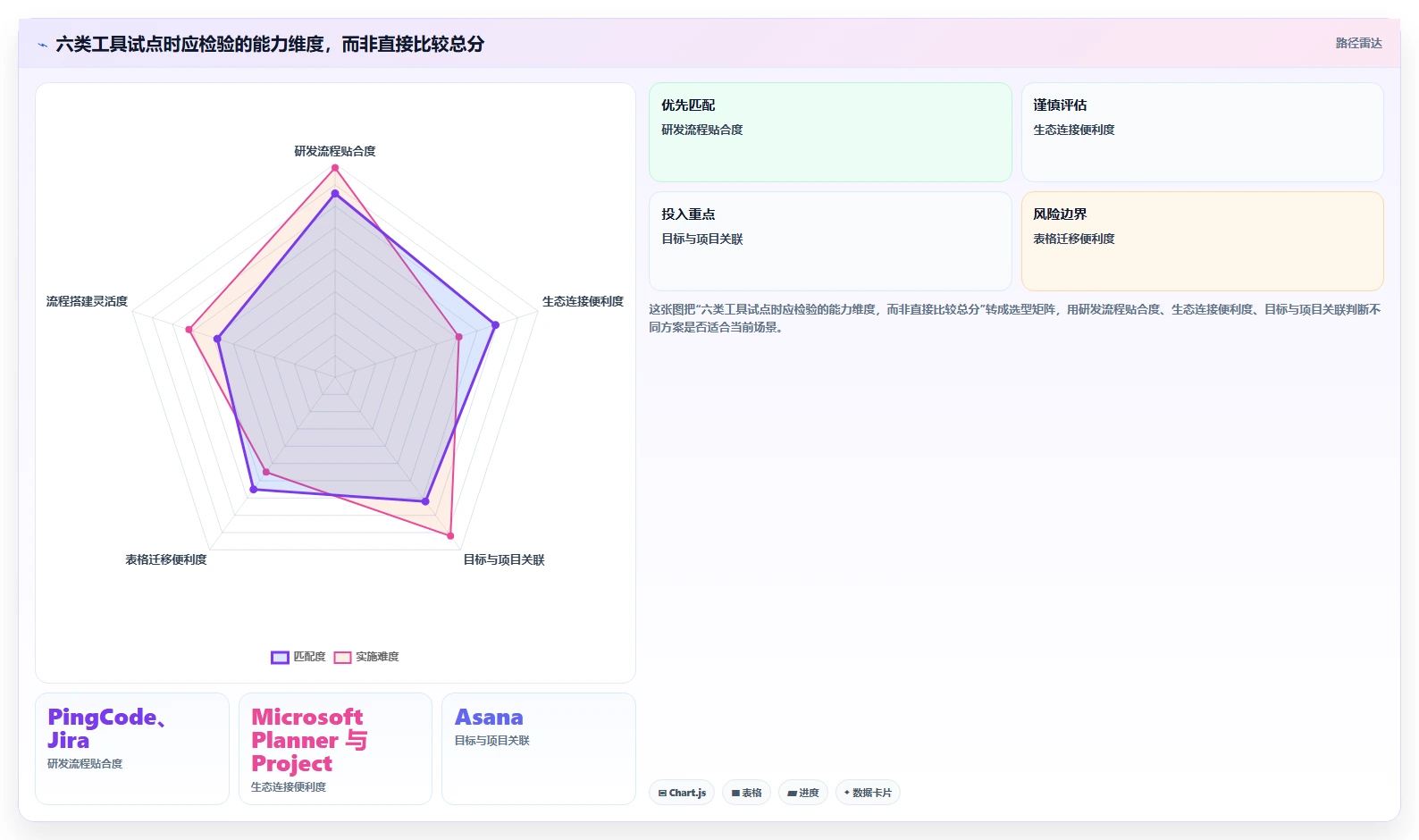Click the 实施难度 legend label text
This screenshot has height=840, width=1419.
(x=377, y=657)
